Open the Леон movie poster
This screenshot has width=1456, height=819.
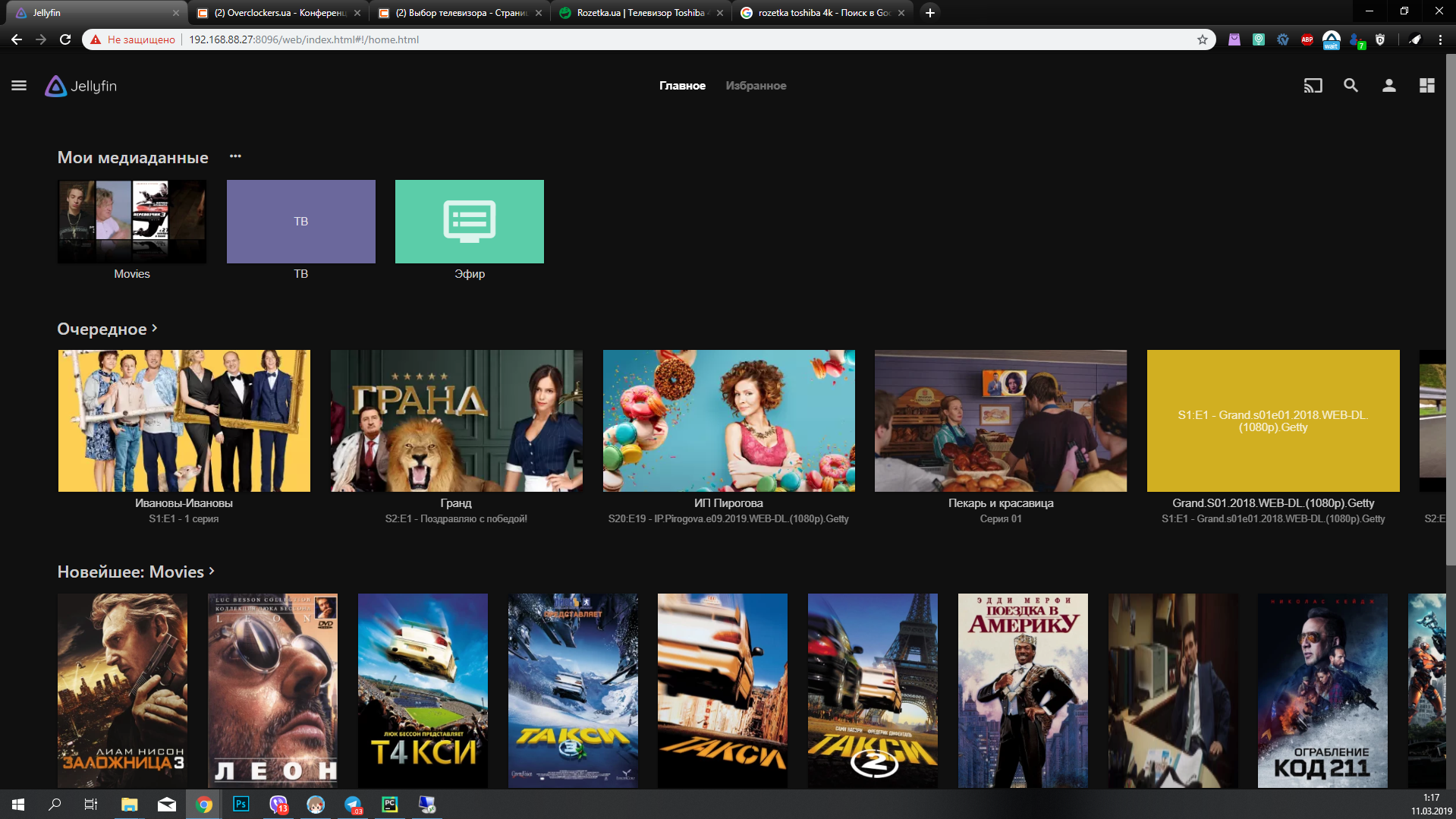[x=272, y=691]
